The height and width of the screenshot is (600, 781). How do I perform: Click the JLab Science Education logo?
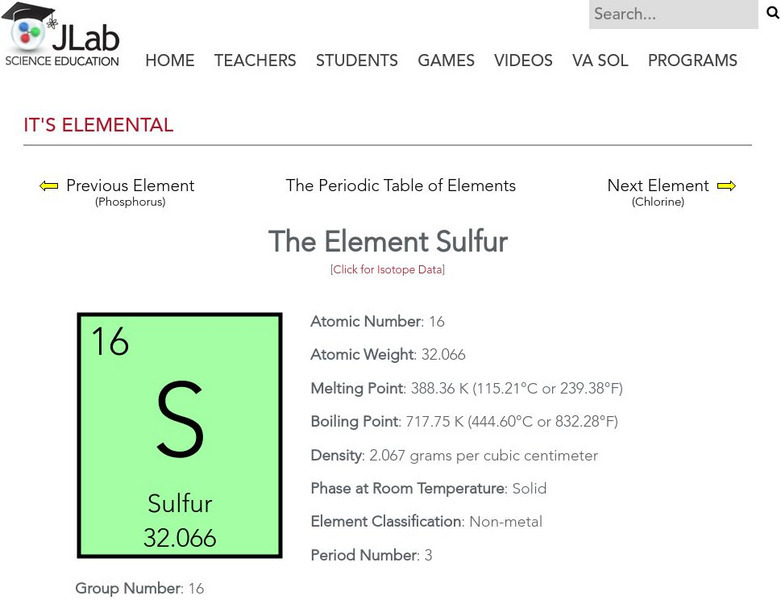62,36
